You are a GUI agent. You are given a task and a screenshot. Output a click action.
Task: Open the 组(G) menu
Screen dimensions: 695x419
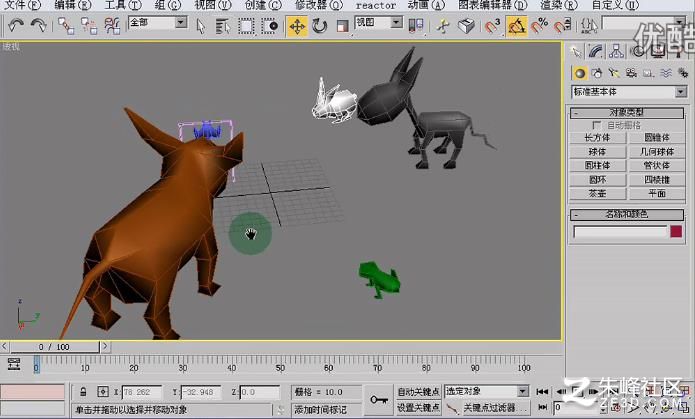(x=168, y=5)
